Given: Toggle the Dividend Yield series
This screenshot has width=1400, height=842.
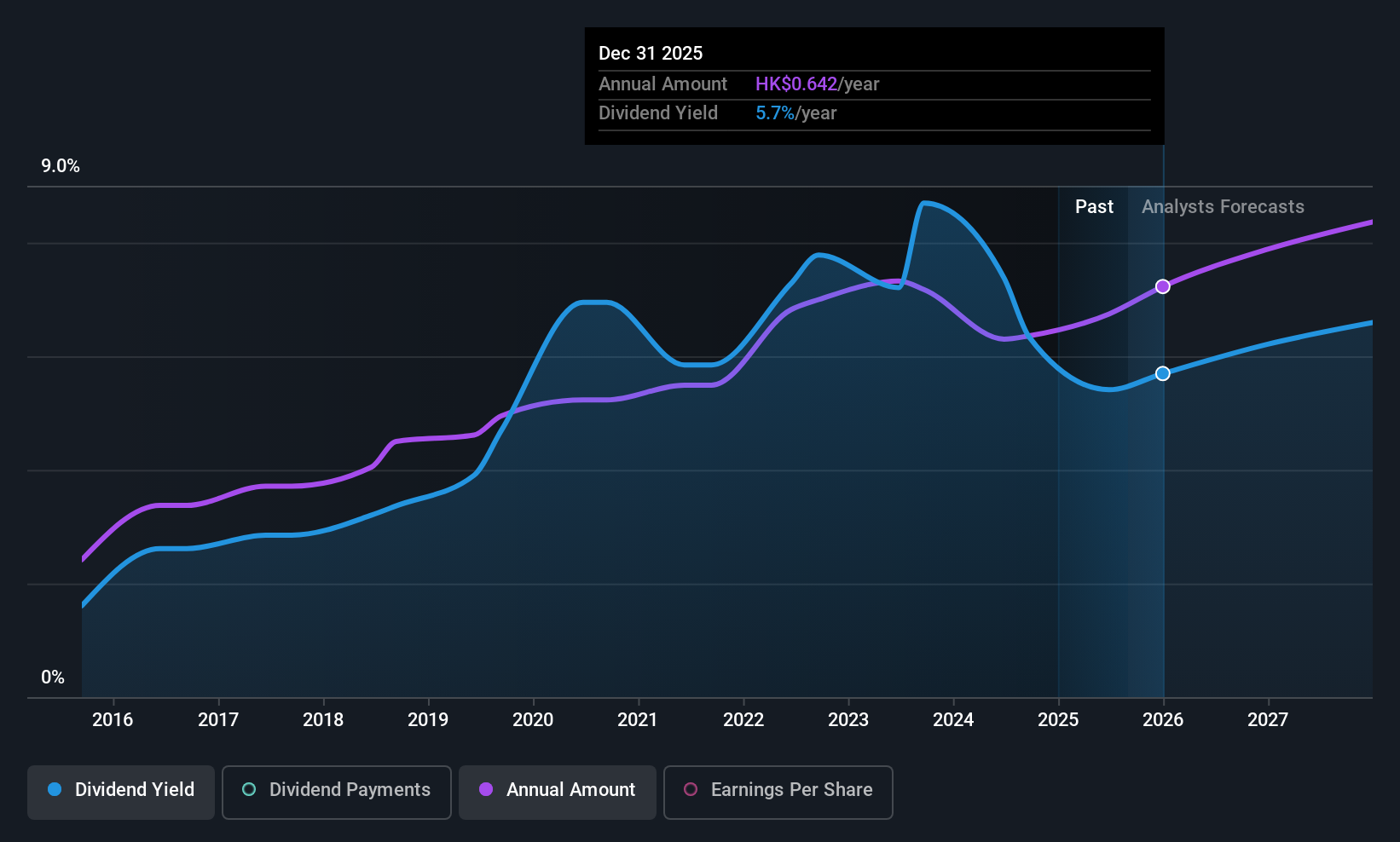Looking at the screenshot, I should point(121,792).
